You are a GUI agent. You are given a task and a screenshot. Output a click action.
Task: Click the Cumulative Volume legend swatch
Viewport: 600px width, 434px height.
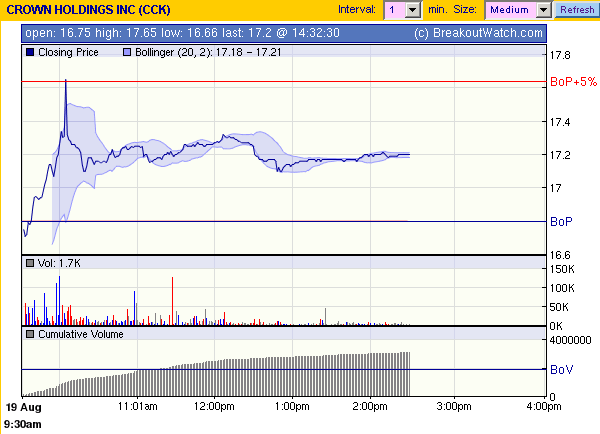pos(30,334)
